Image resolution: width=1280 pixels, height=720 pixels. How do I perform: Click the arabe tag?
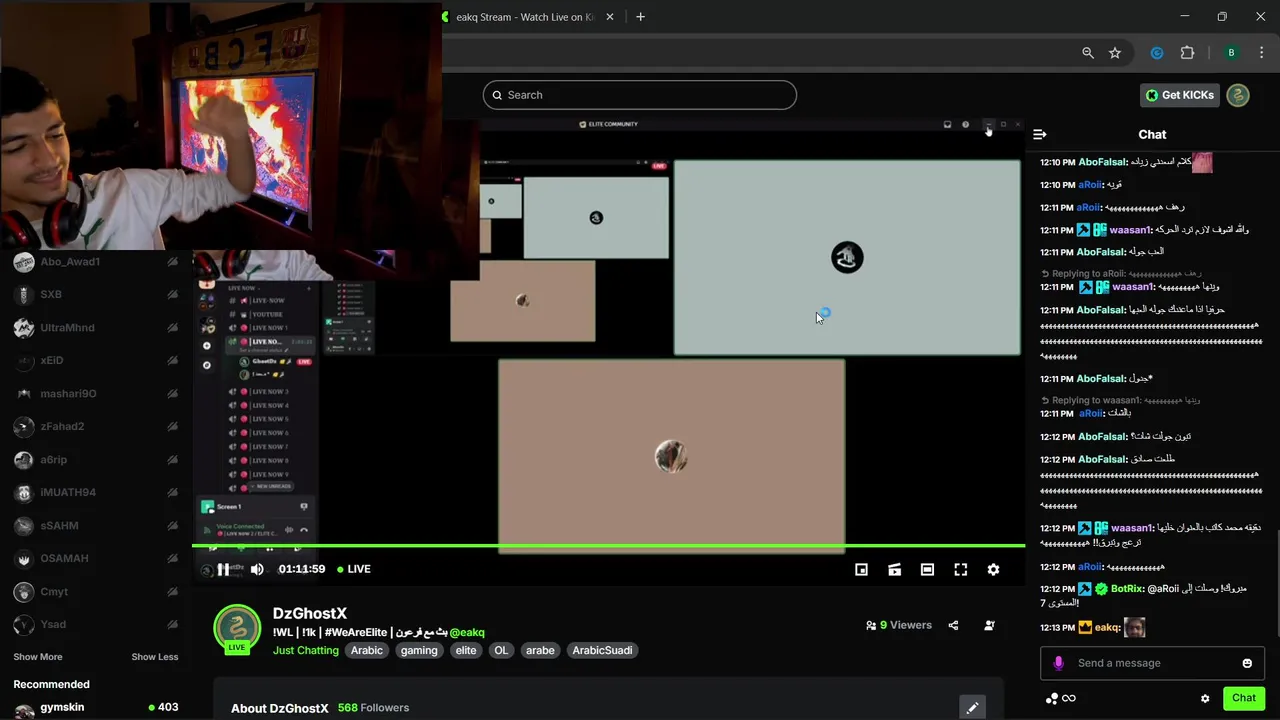click(540, 650)
